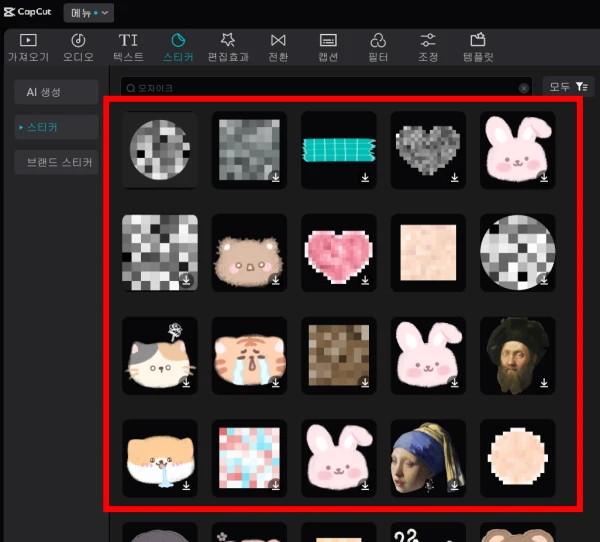Select 브랜드 스티커 in the sidebar

[56, 162]
